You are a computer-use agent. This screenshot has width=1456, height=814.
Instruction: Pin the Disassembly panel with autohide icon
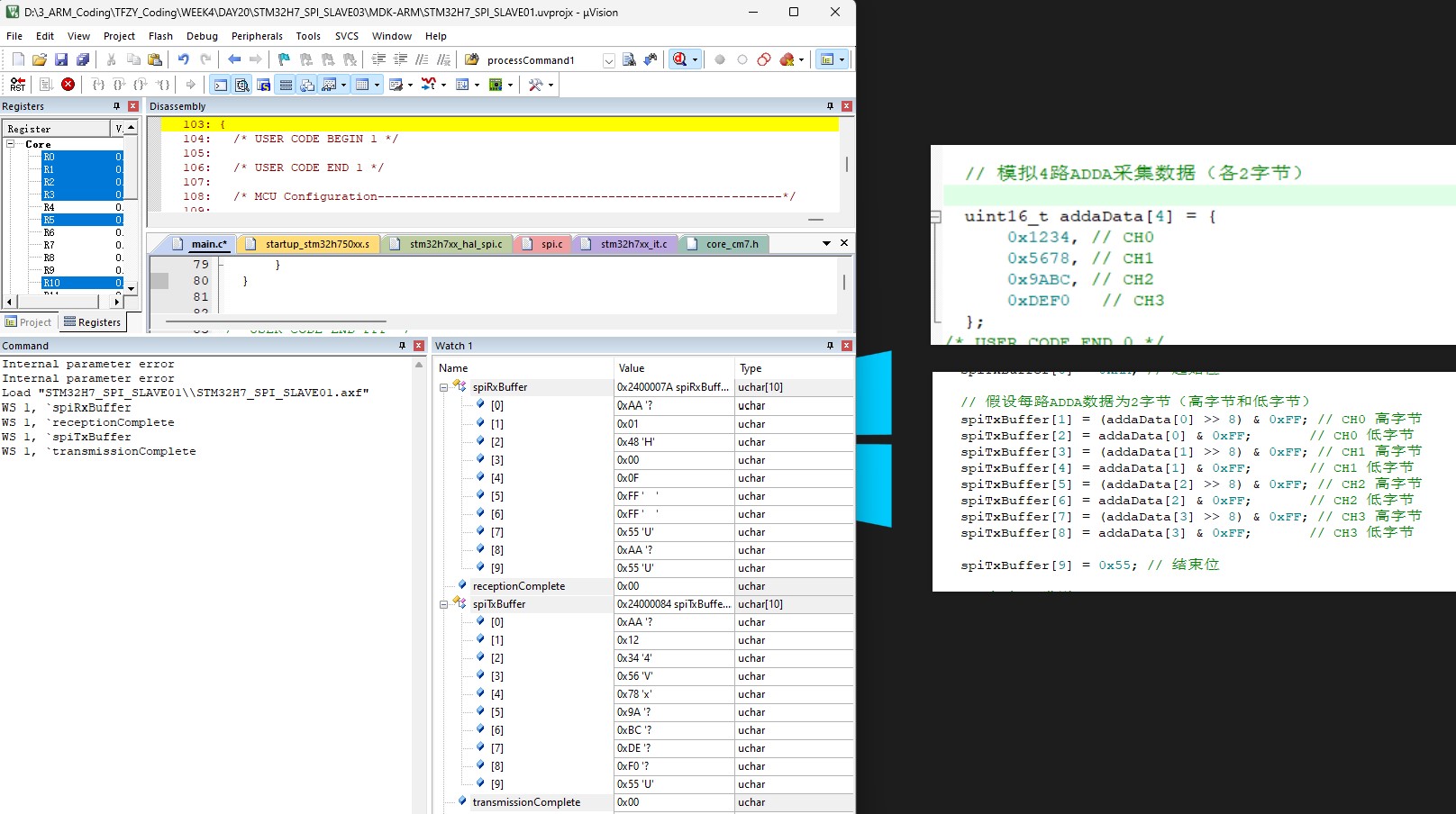830,106
